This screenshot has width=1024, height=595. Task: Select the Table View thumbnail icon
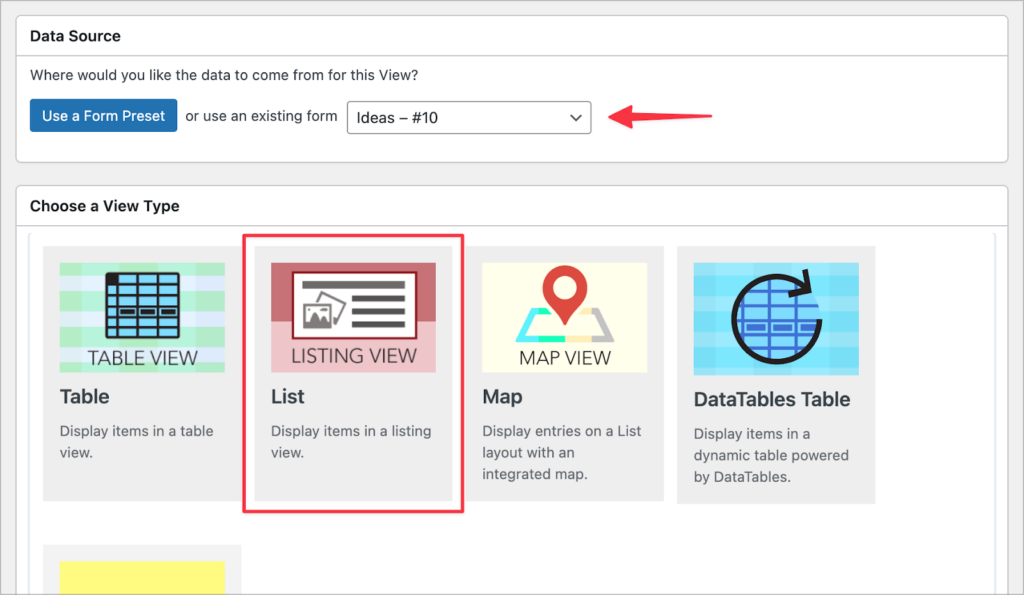142,317
